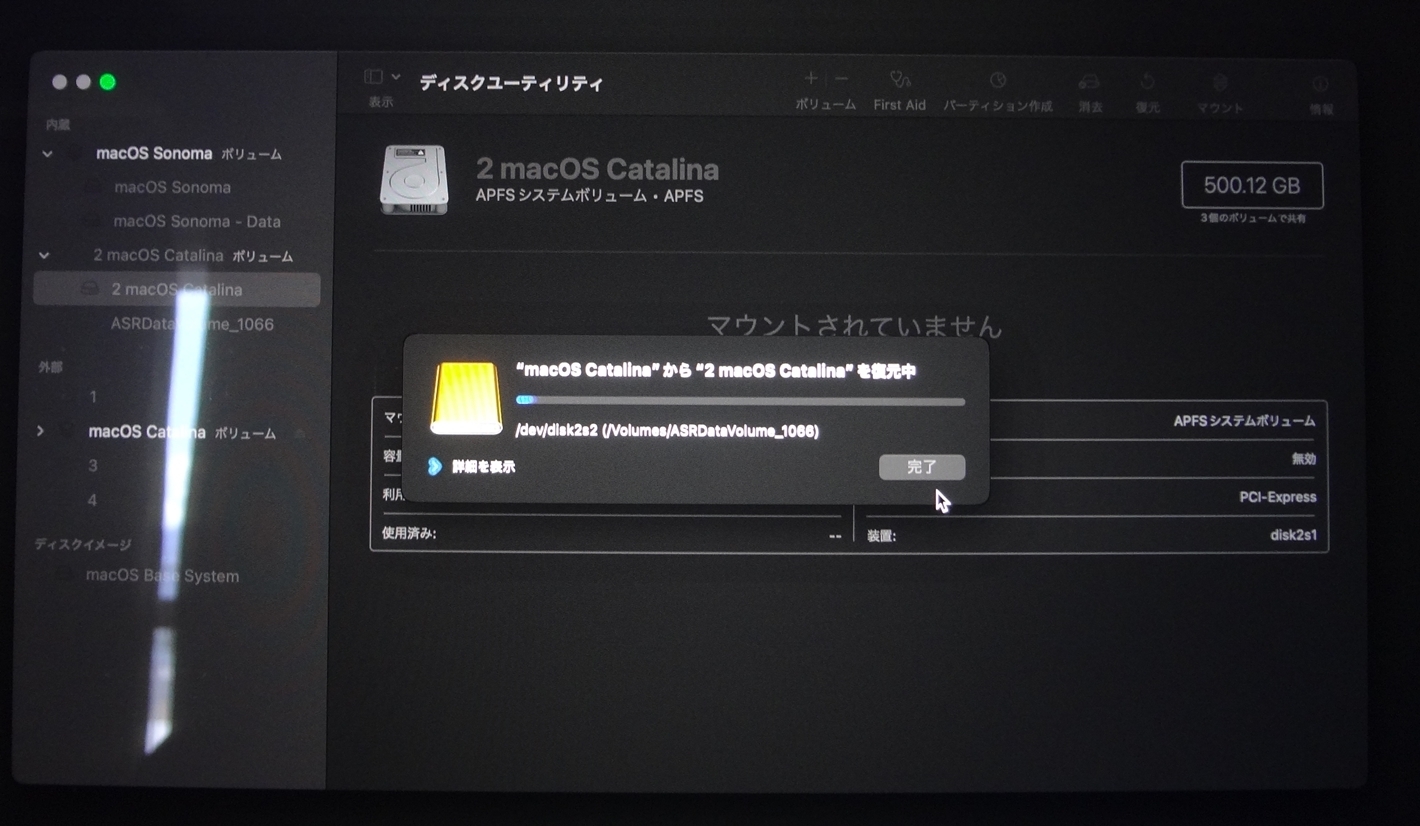
Task: Click the パーティション作成 partition icon
Action: (997, 80)
